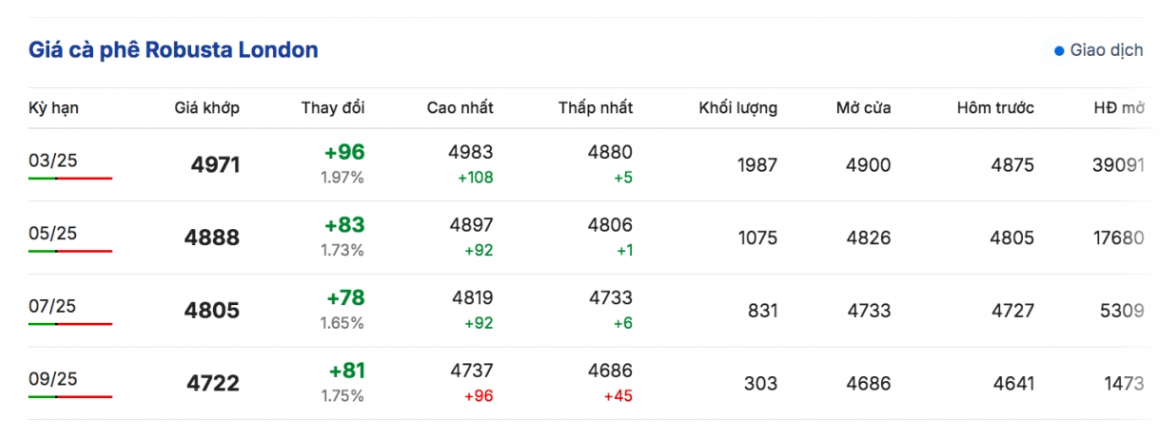Viewport: 1174px width, 430px height.
Task: Click the Thay đổi column header
Action: pyautogui.click(x=333, y=108)
